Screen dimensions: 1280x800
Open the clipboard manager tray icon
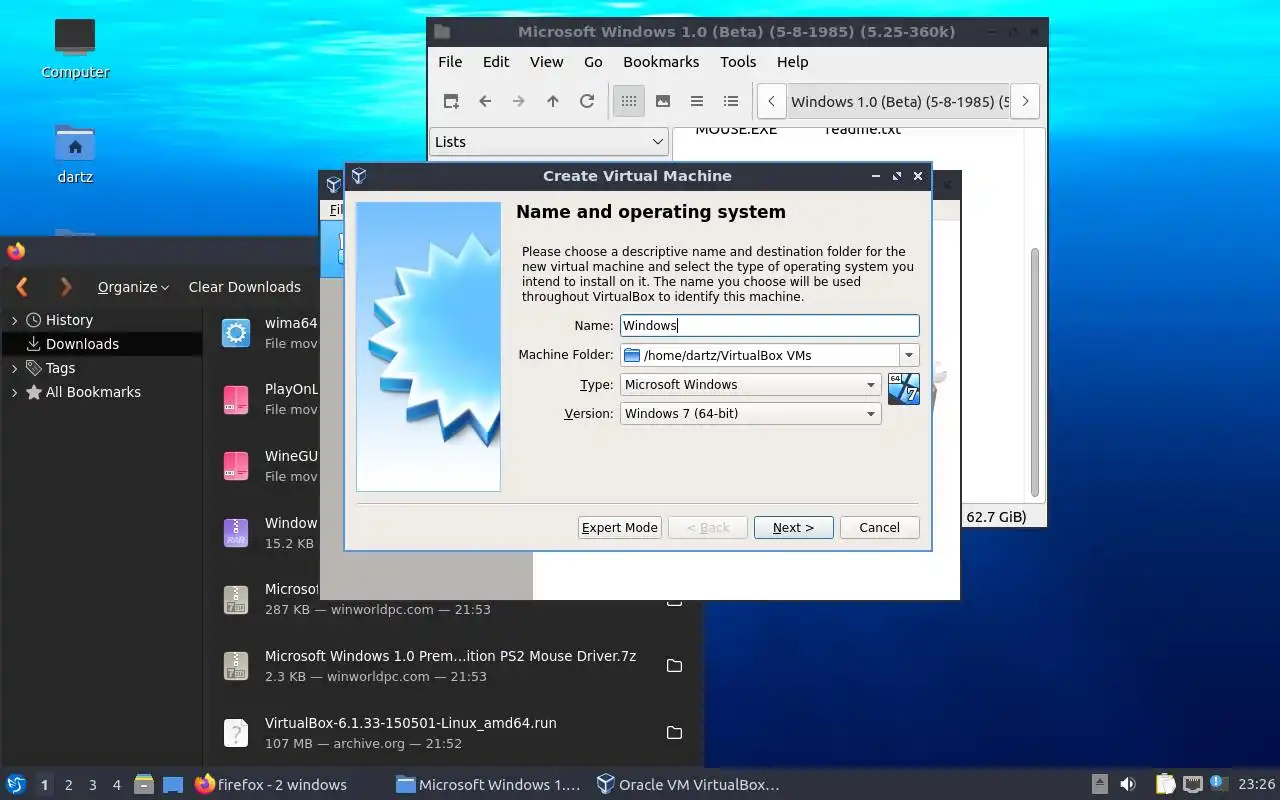coord(1165,785)
